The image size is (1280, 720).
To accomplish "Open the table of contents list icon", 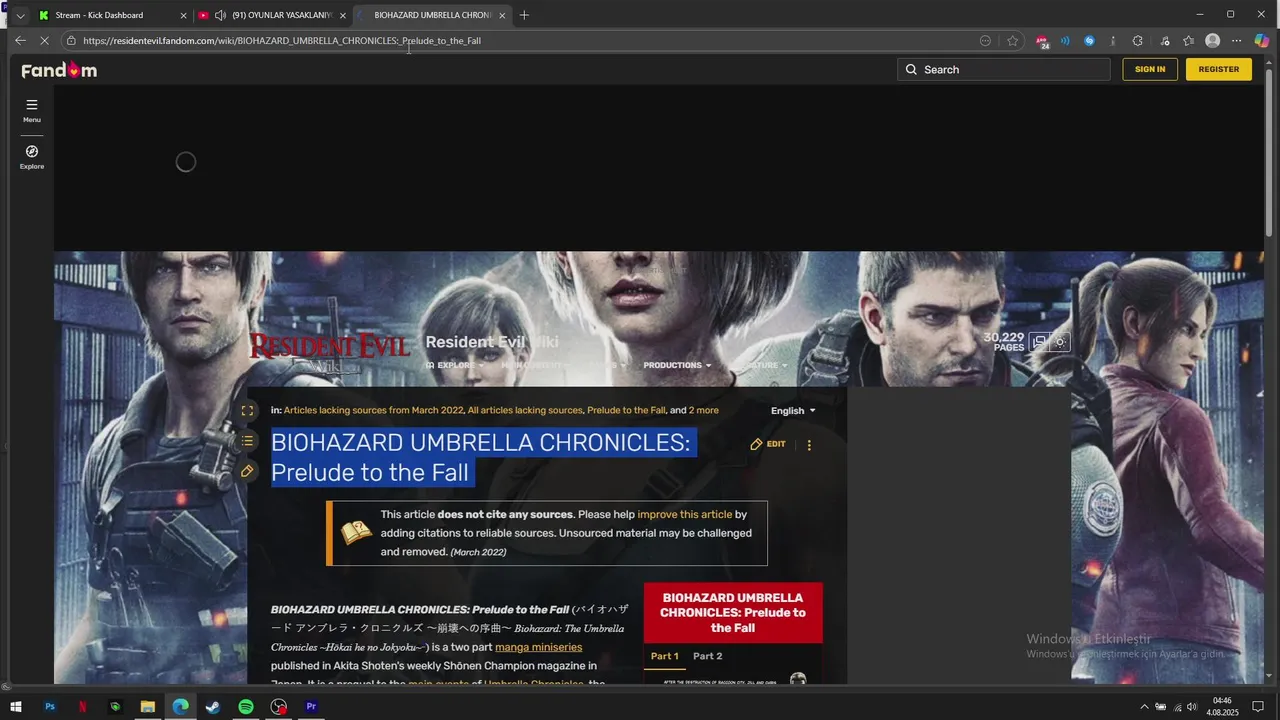I will 247,441.
